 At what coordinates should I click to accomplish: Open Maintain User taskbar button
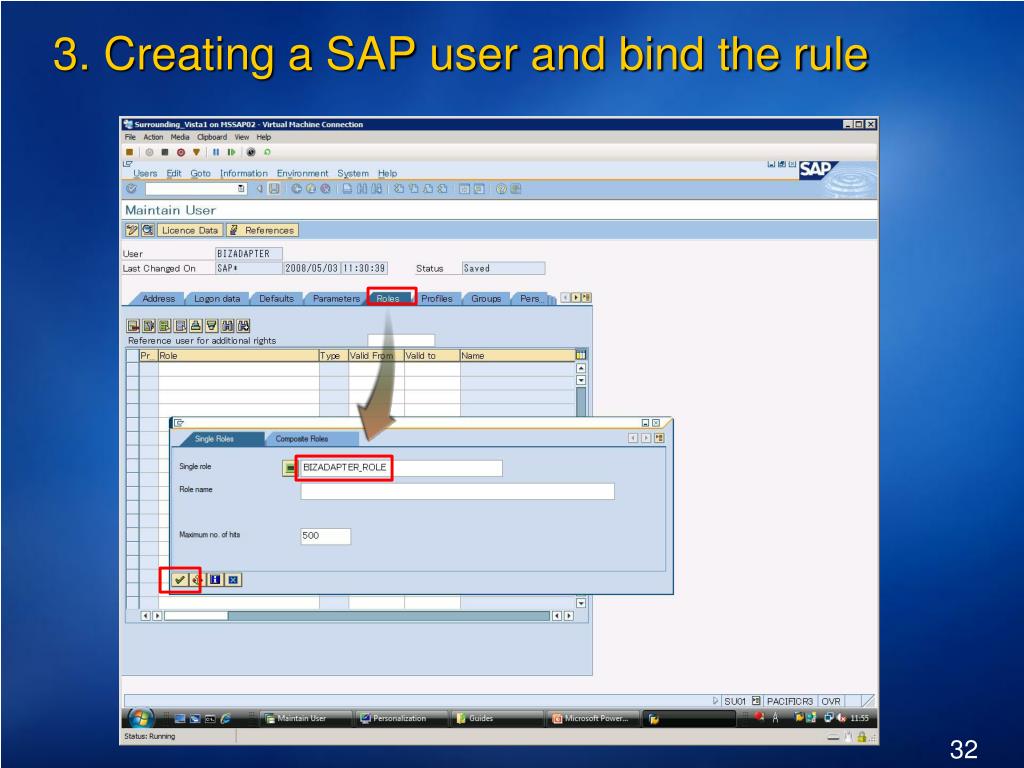pyautogui.click(x=306, y=718)
